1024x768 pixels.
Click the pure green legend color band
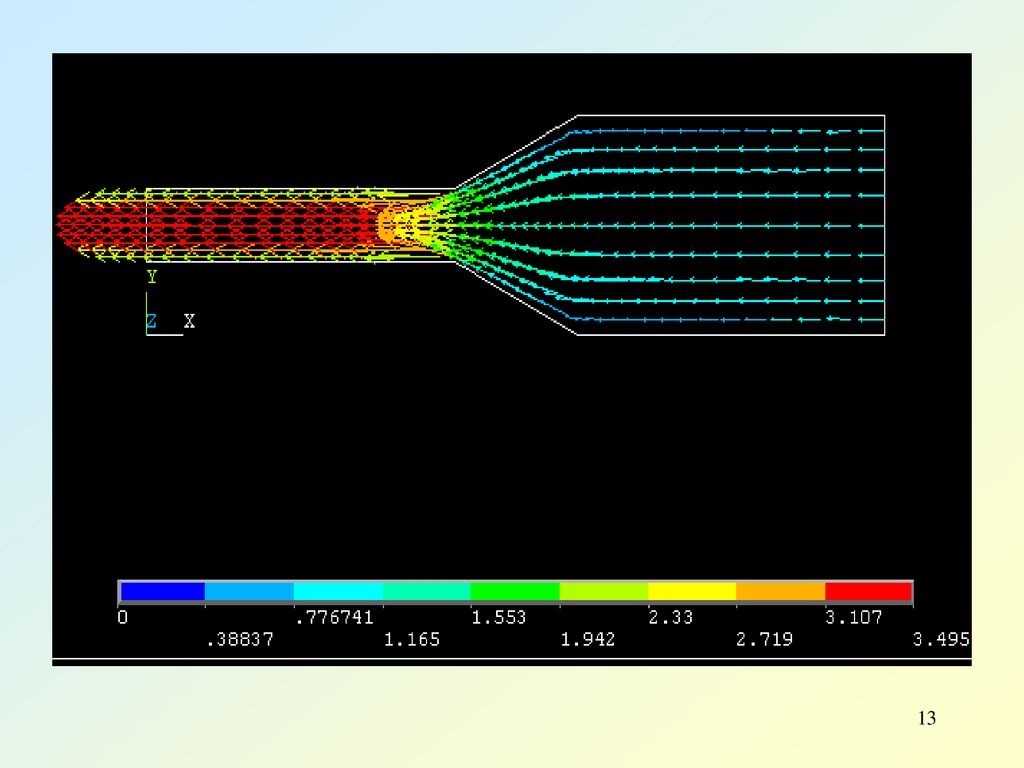(x=515, y=592)
